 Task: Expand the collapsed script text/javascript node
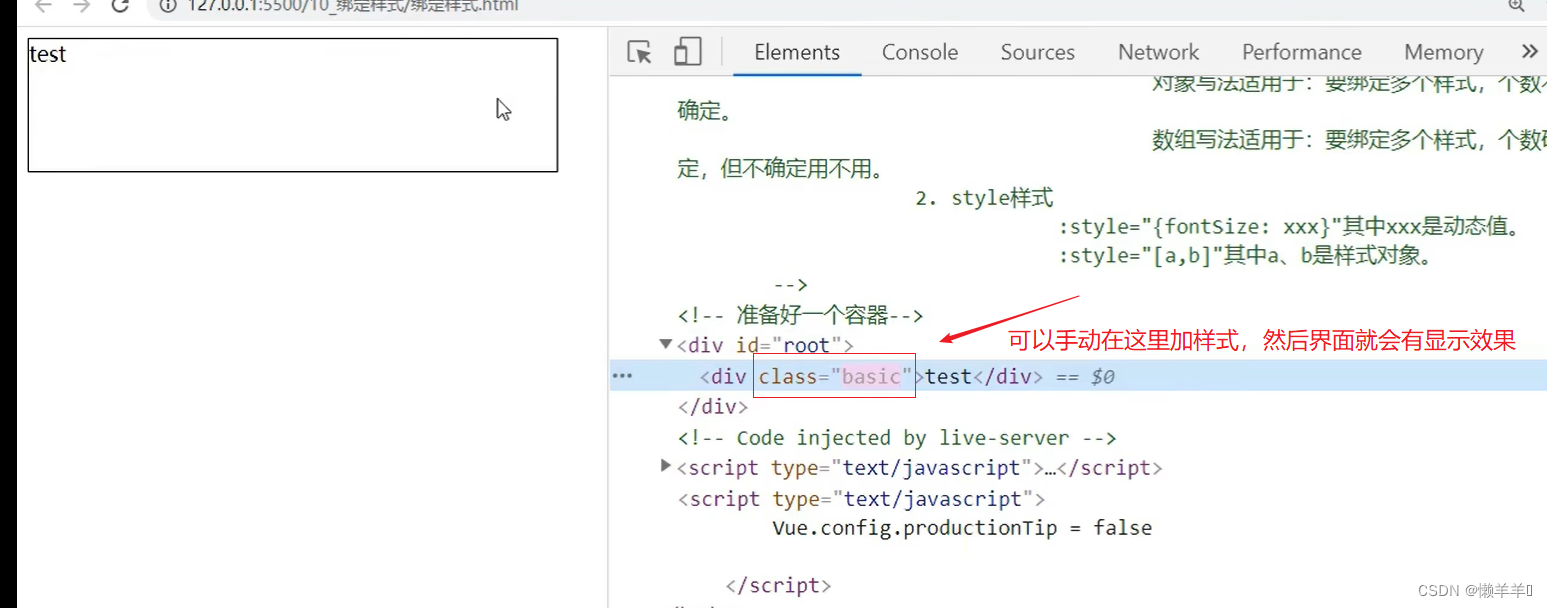pyautogui.click(x=666, y=466)
